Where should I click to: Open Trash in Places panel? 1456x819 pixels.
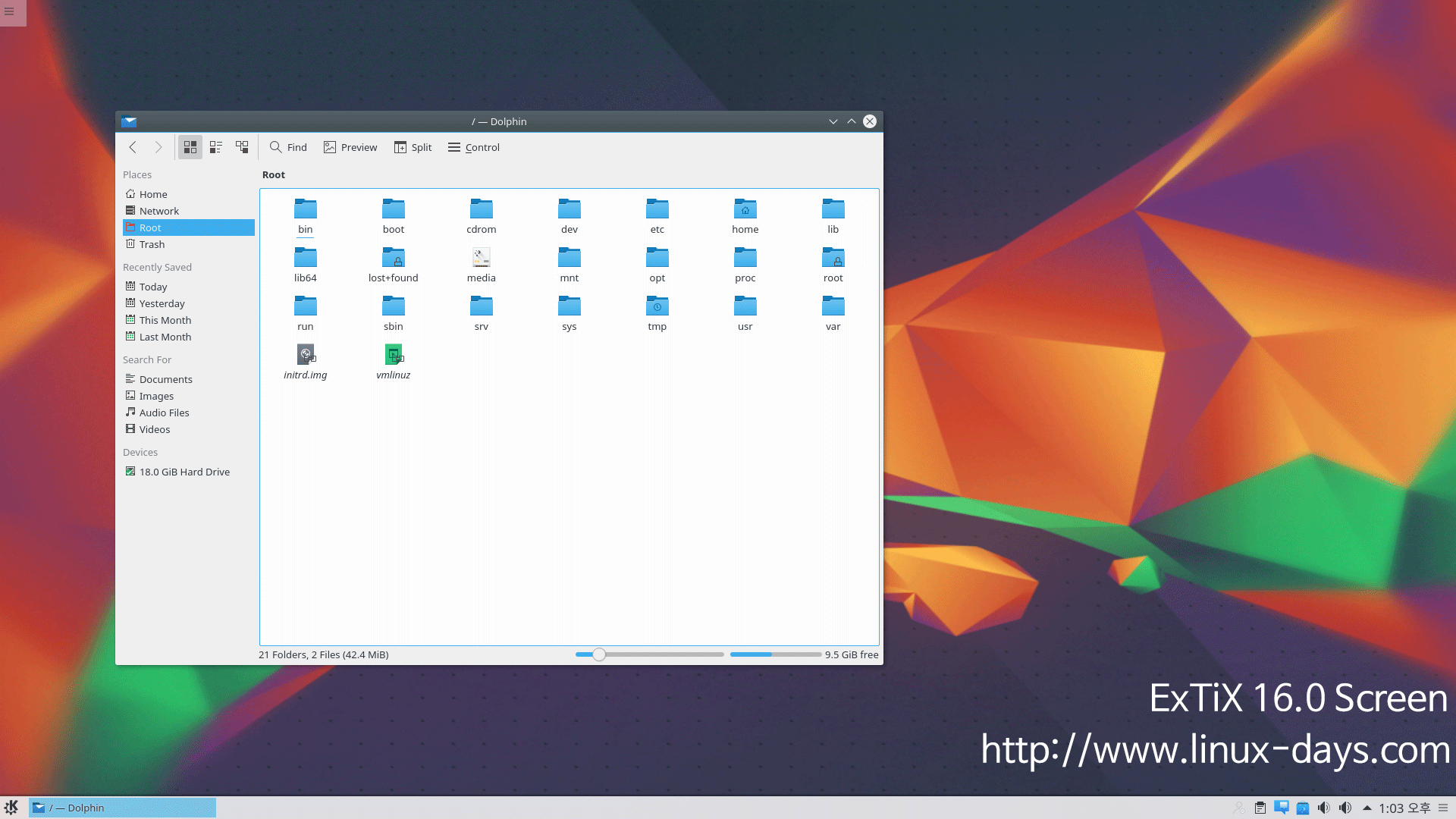188,244
